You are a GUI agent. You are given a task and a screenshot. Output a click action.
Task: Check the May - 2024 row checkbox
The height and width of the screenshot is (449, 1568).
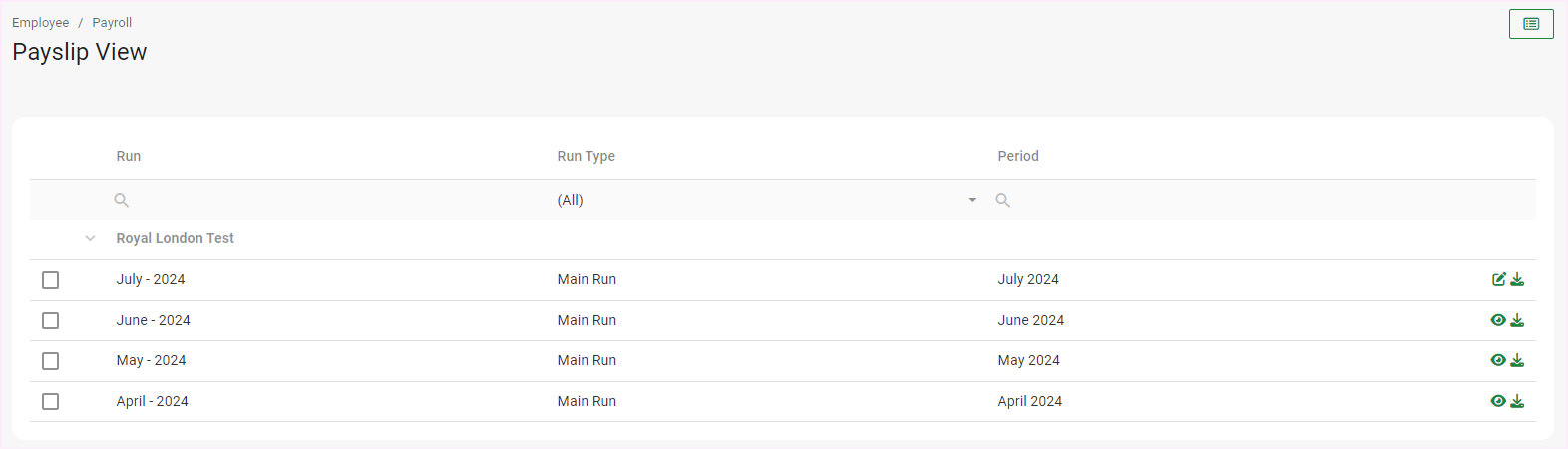pos(51,361)
